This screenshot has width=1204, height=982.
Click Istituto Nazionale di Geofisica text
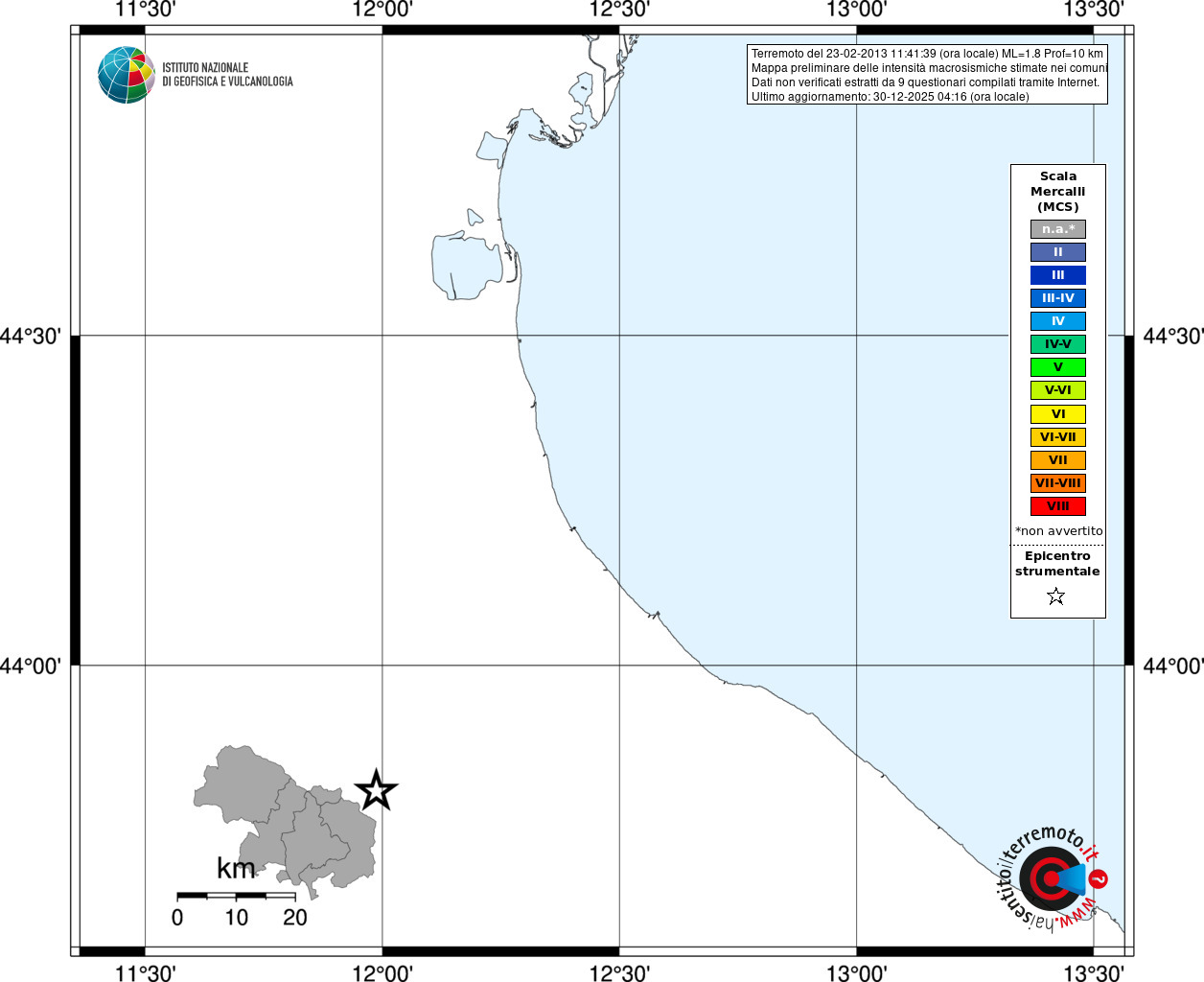(227, 75)
